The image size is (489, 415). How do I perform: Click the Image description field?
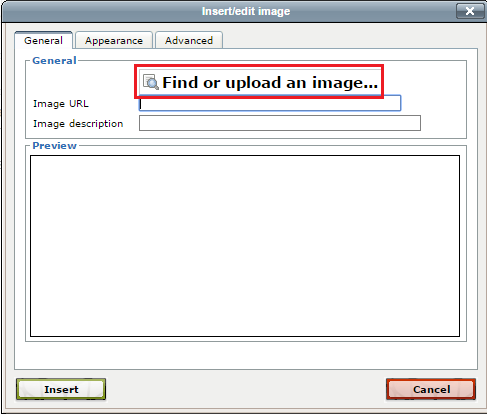[280, 123]
